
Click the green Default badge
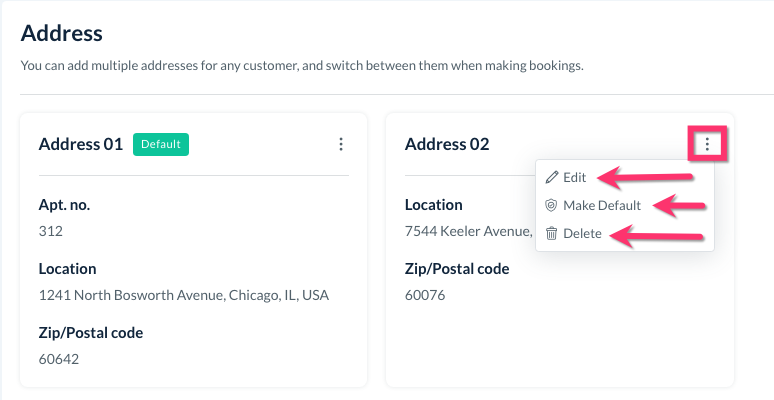(x=160, y=144)
